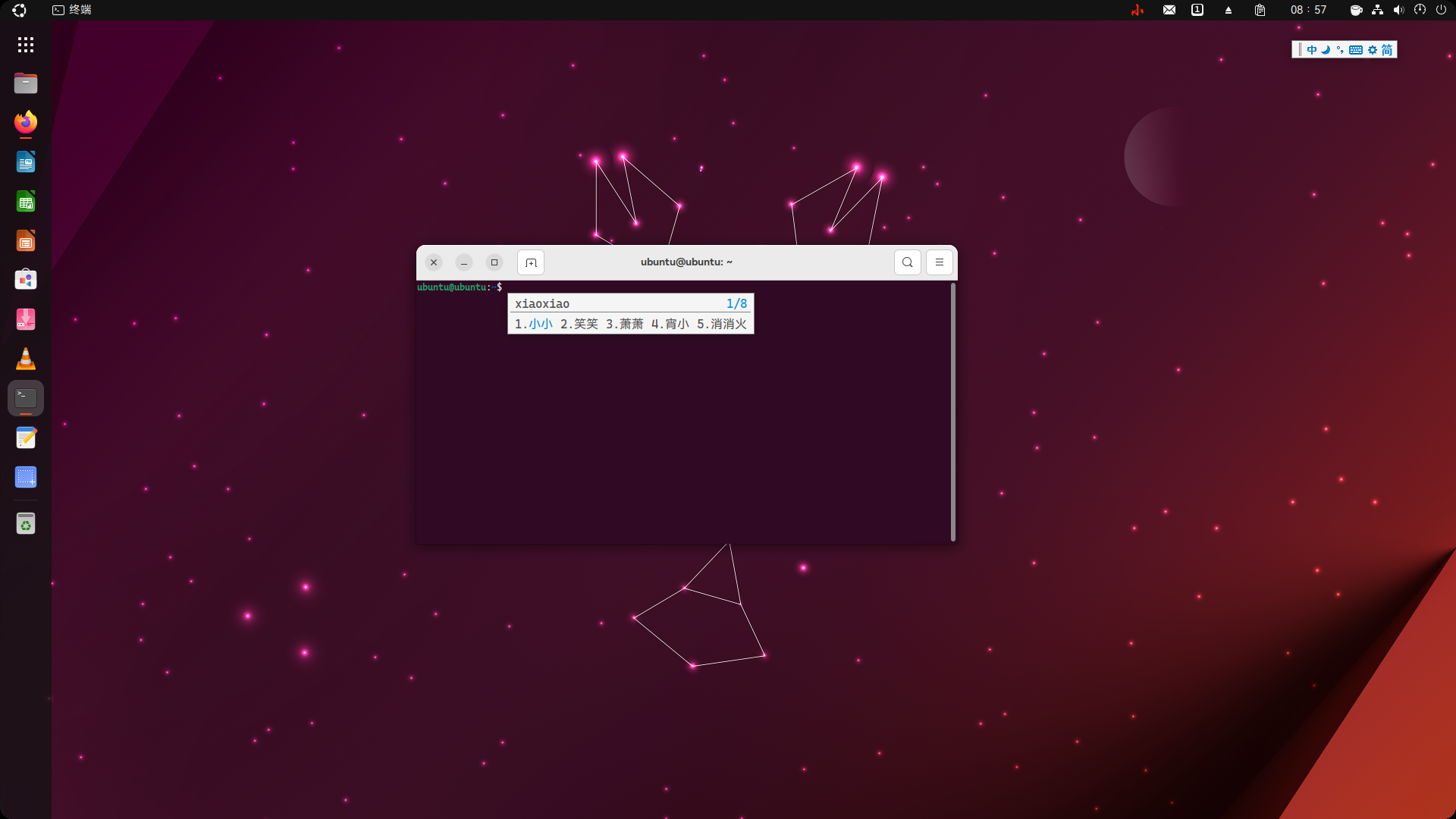Viewport: 1456px width, 819px height.
Task: Launch Firefox from the dock
Action: pyautogui.click(x=26, y=123)
